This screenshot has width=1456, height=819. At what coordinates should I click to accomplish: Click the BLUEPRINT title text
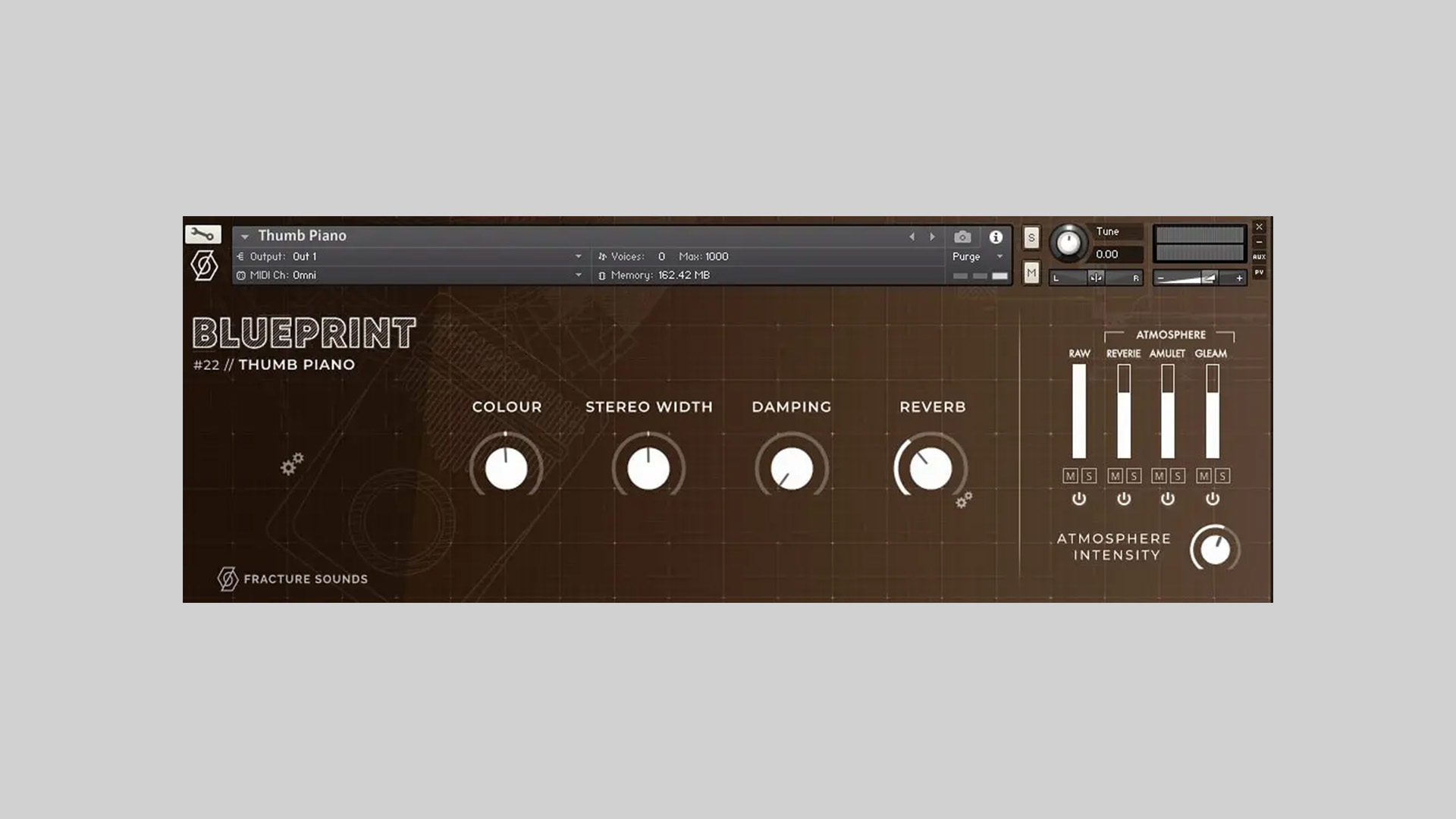pos(304,333)
